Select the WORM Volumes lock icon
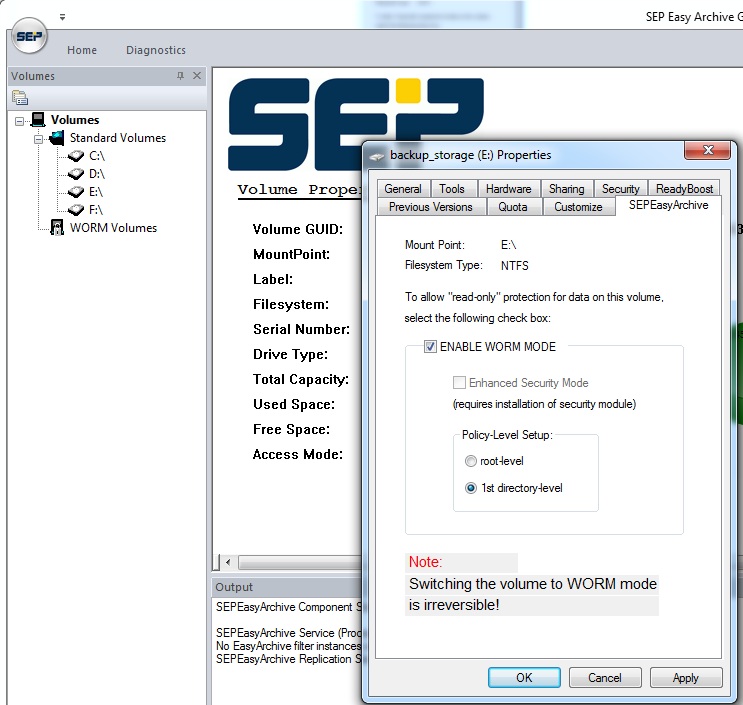743x705 pixels. pyautogui.click(x=57, y=228)
